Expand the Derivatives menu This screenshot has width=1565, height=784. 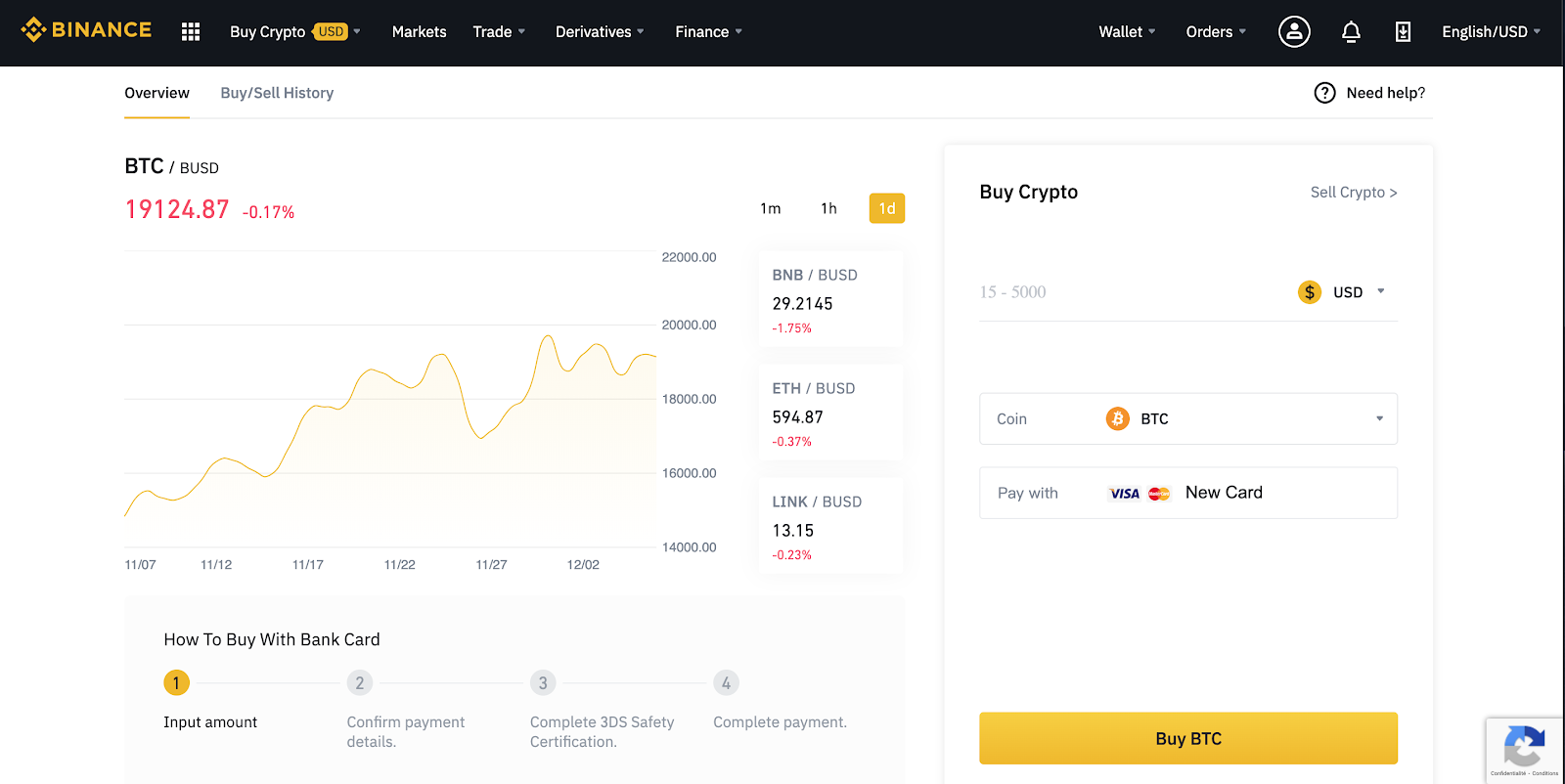pyautogui.click(x=600, y=32)
